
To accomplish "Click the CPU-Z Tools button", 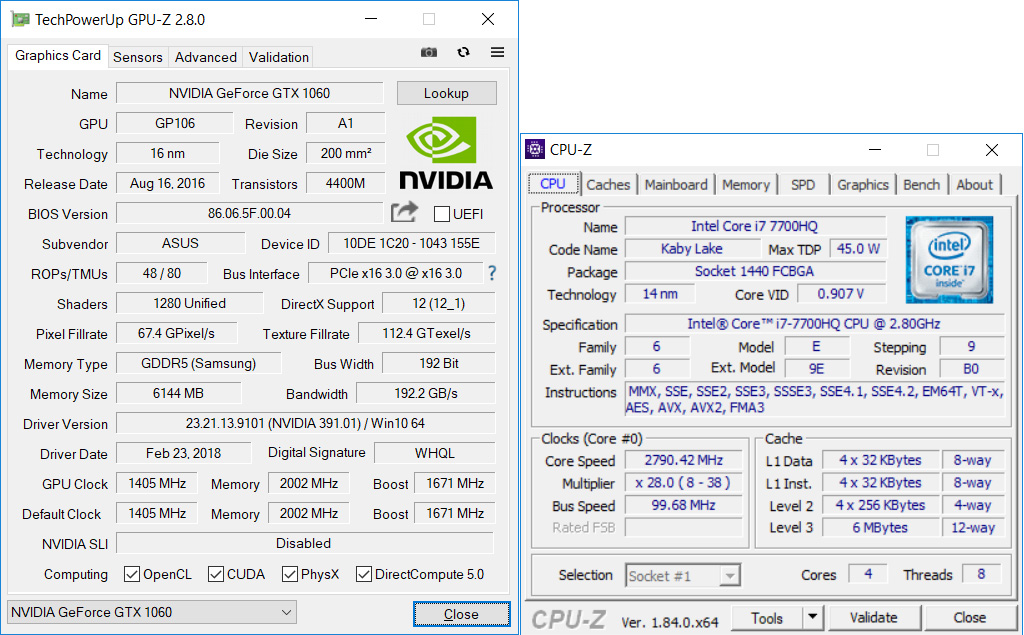I will [x=767, y=617].
